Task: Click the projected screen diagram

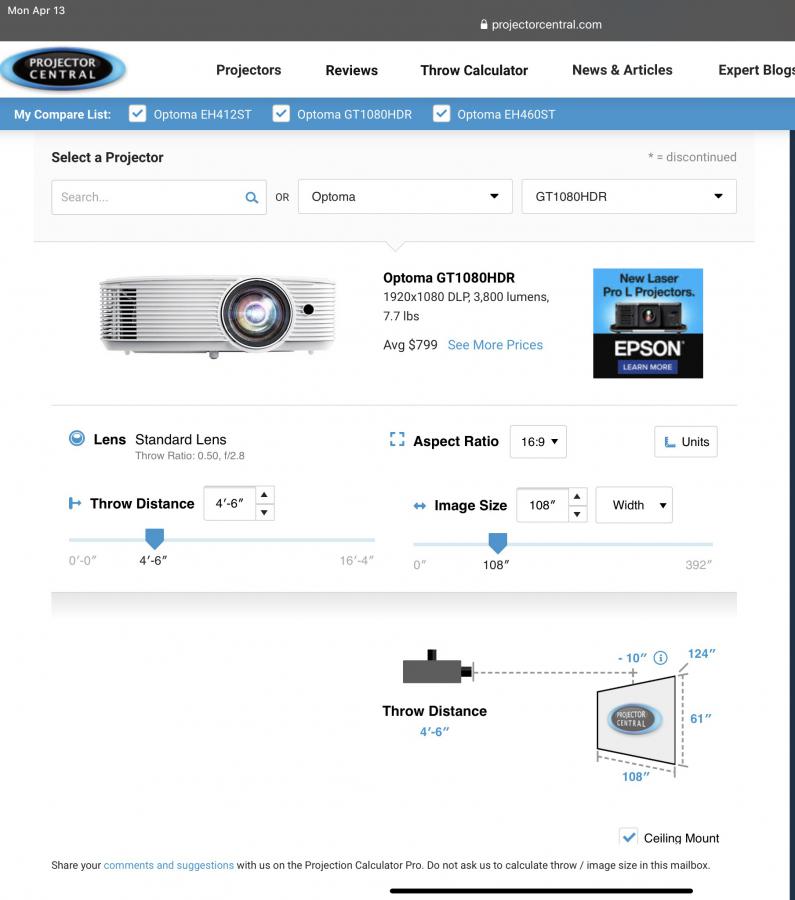Action: 636,720
